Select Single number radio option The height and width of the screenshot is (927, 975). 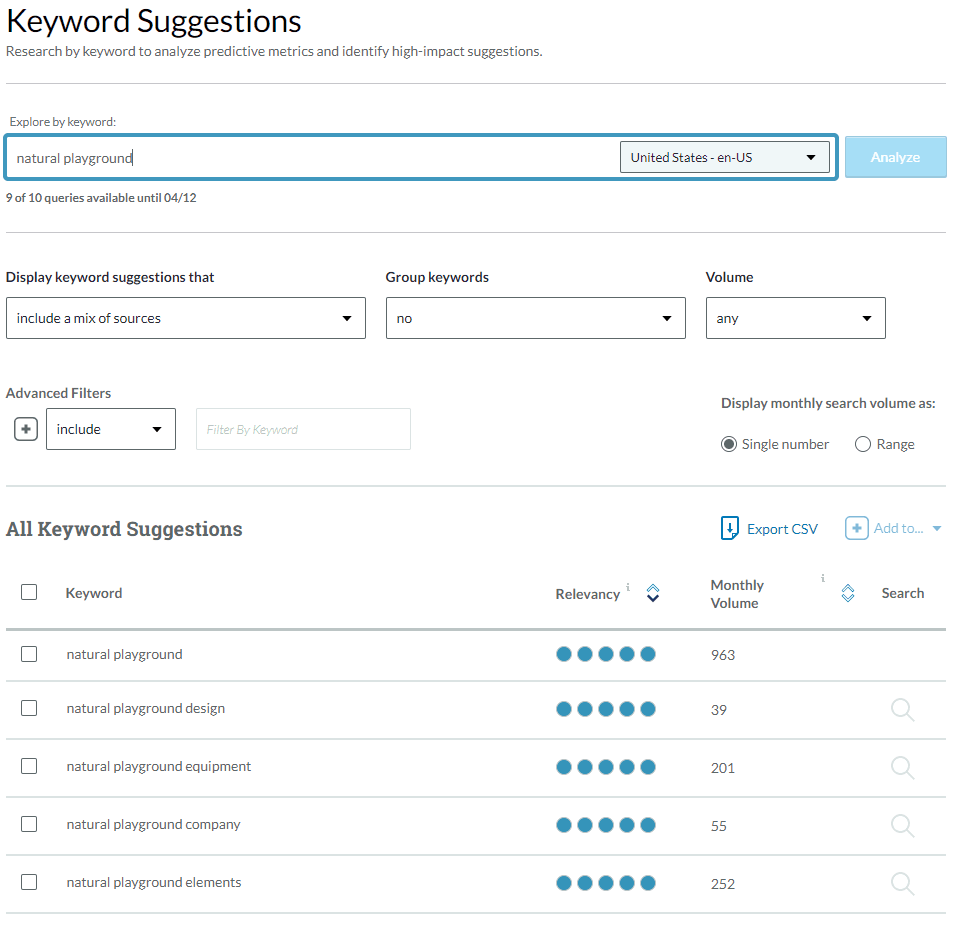point(729,444)
